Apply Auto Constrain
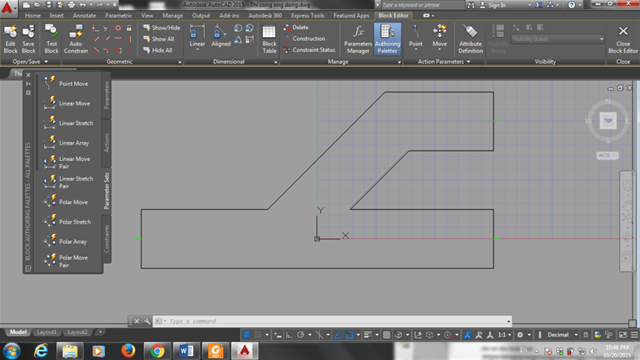Viewport: 640px width, 360px height. [x=76, y=39]
